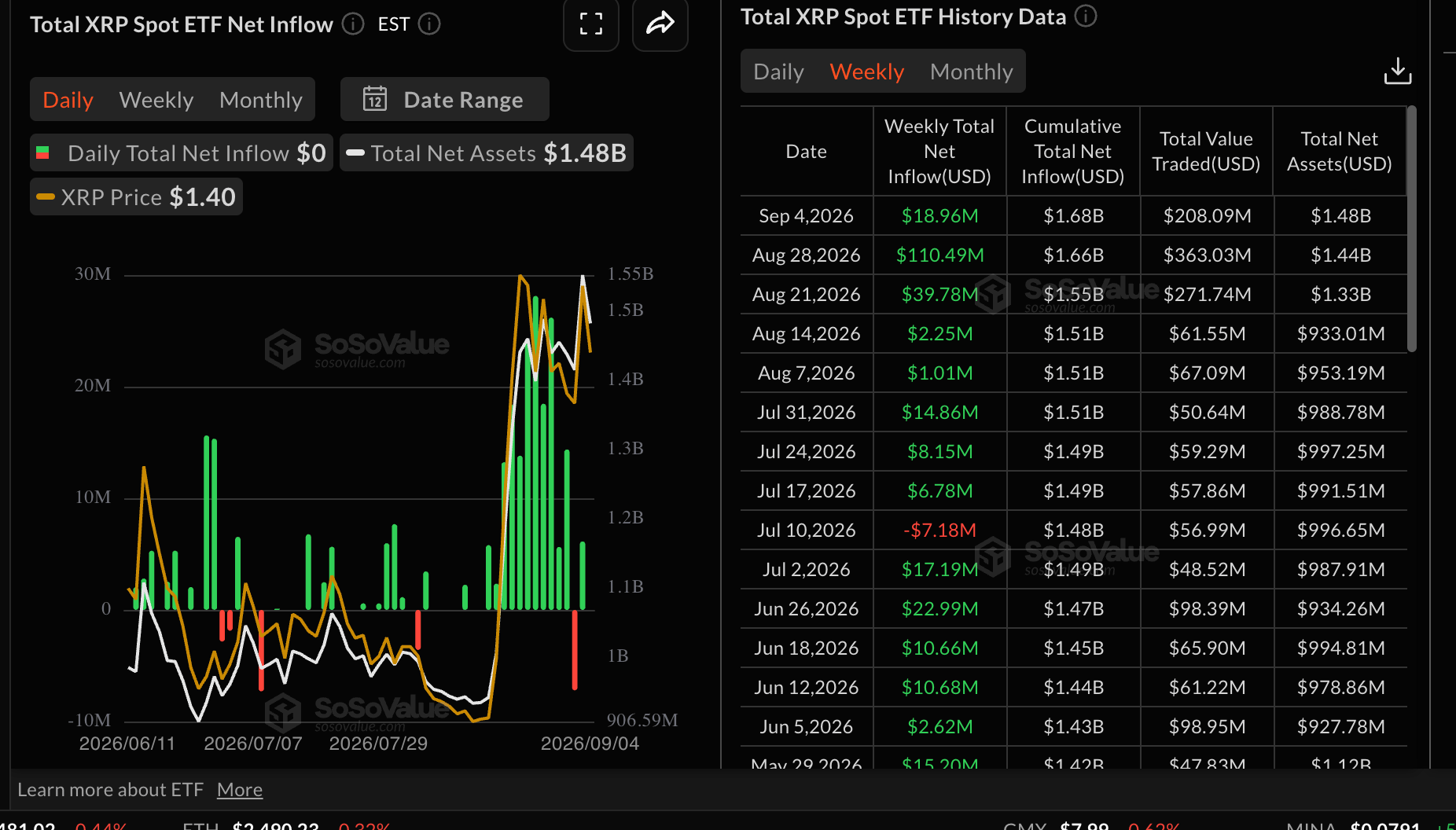Open the Date Range picker
This screenshot has height=830, width=1456.
point(445,99)
